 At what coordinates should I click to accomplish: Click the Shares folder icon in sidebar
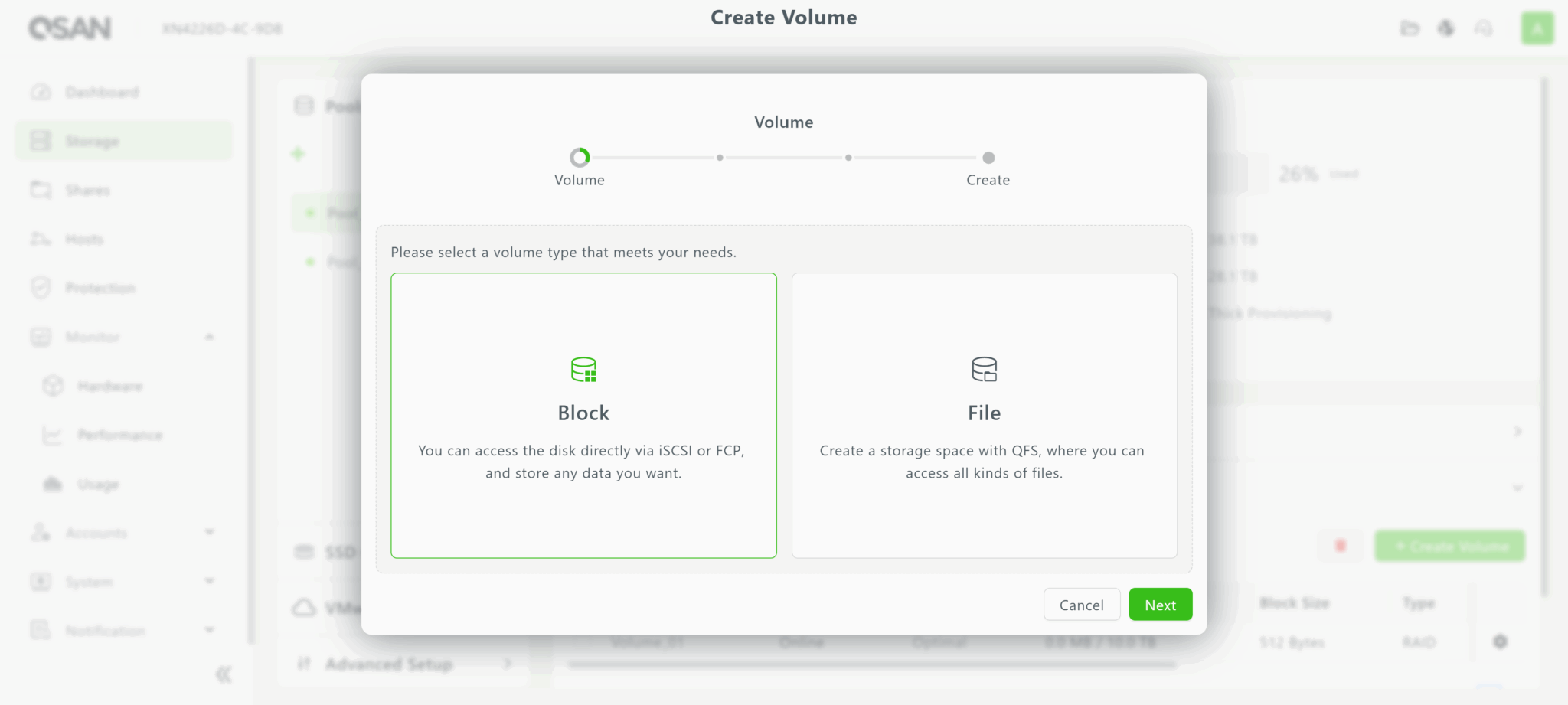tap(41, 190)
